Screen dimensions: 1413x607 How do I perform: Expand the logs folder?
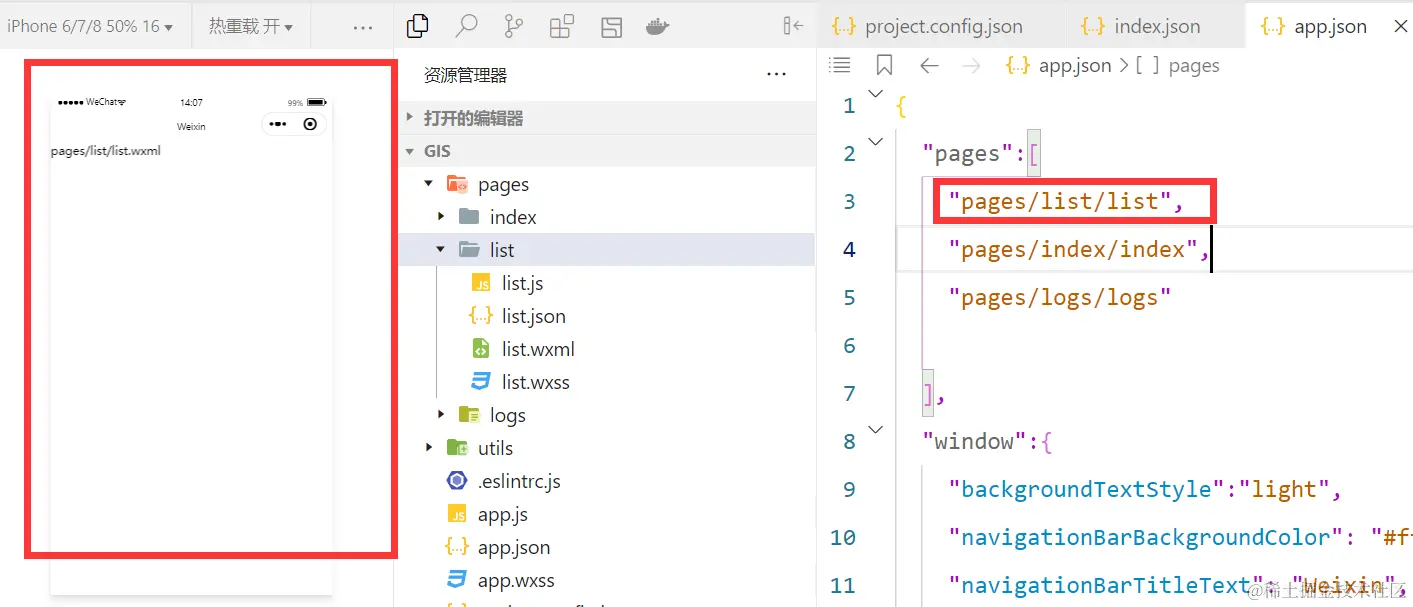(x=441, y=415)
